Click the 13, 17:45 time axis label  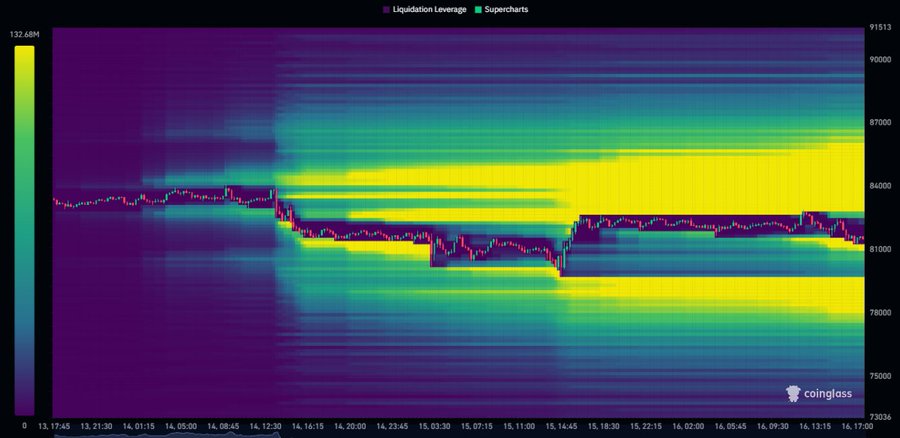[x=54, y=427]
